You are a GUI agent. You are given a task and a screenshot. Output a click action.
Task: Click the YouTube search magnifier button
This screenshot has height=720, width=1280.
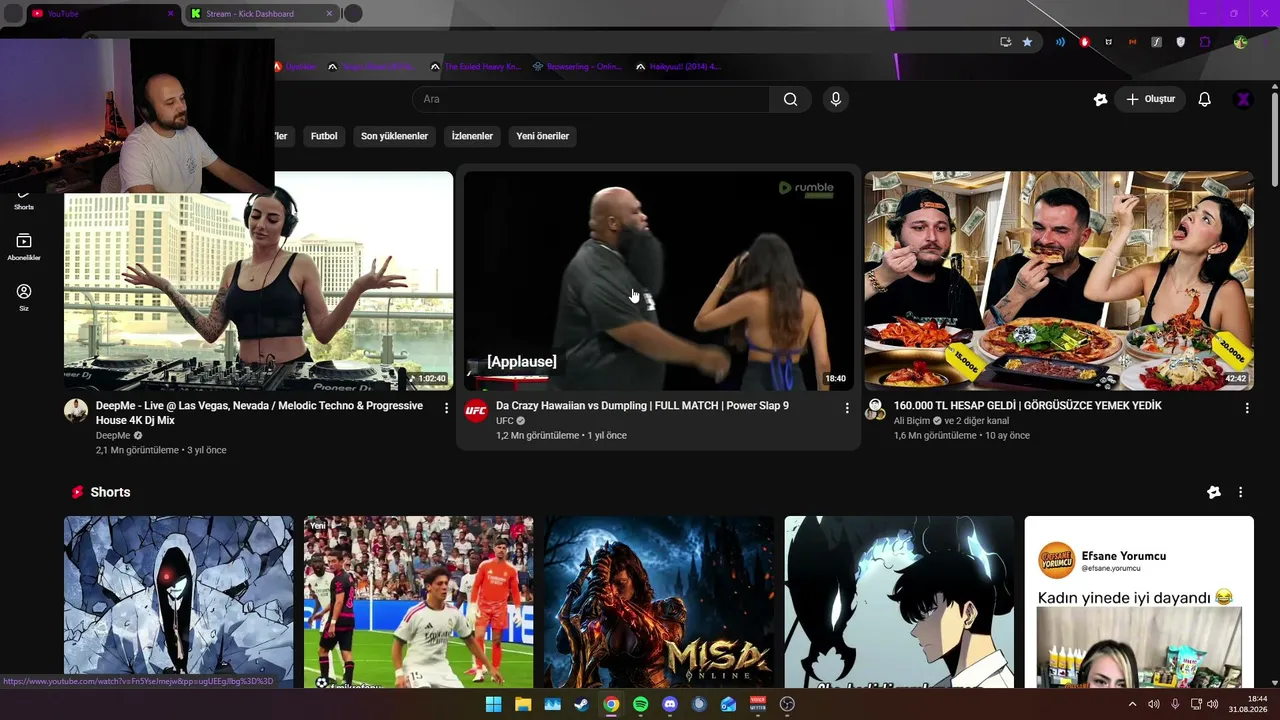tap(790, 99)
